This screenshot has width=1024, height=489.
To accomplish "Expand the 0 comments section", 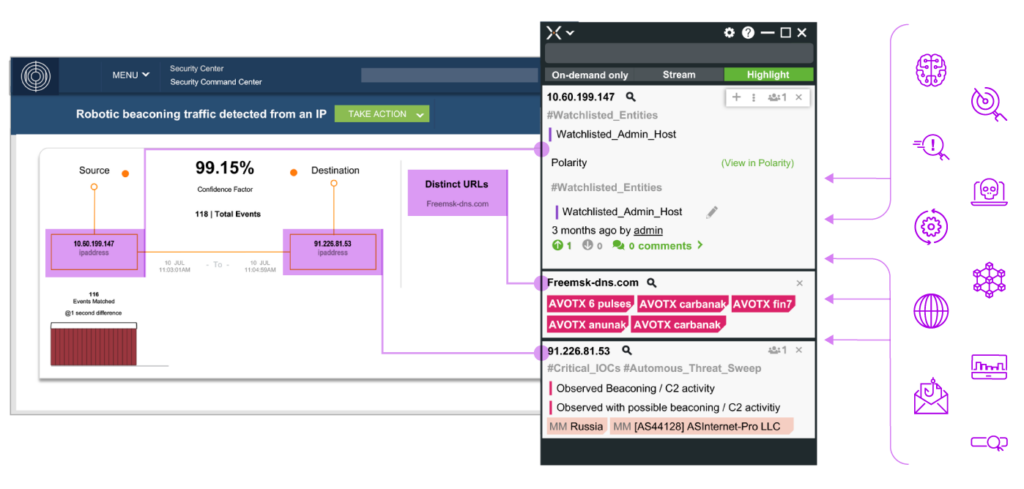I will click(x=658, y=245).
